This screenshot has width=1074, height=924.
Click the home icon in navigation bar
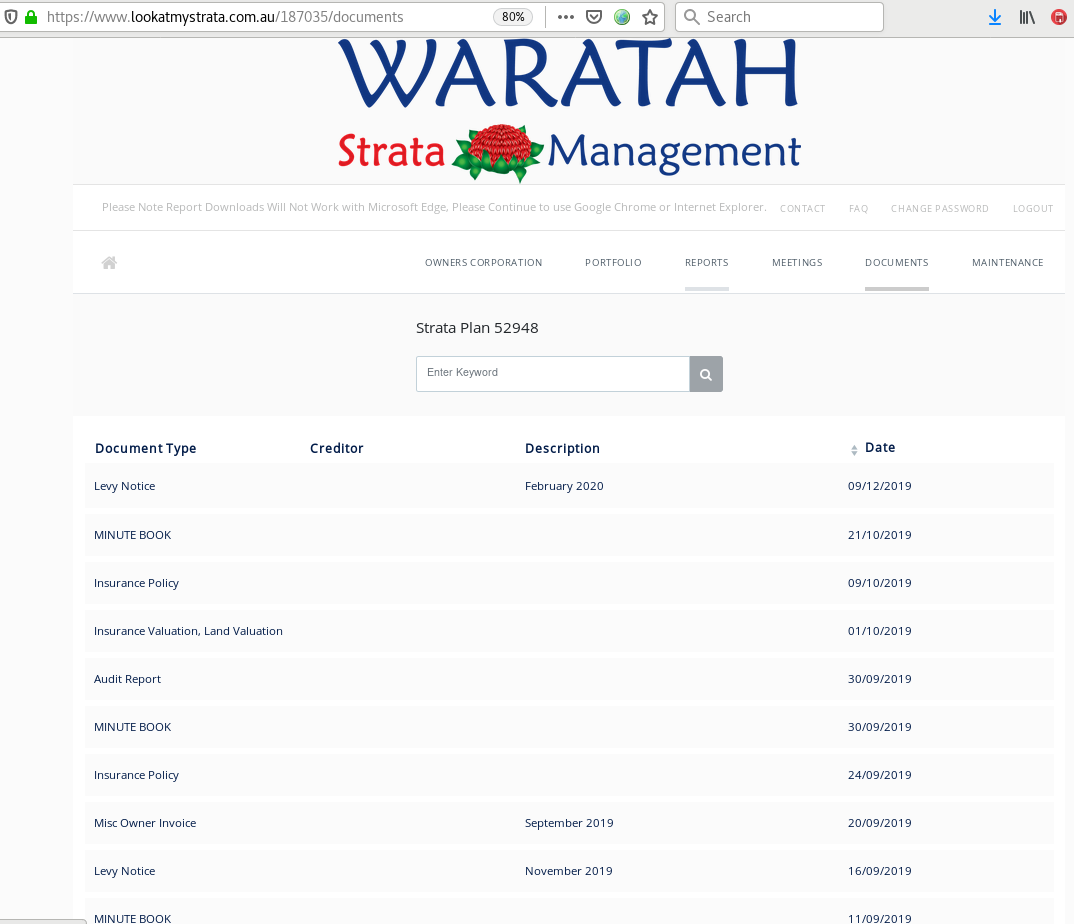pos(109,262)
